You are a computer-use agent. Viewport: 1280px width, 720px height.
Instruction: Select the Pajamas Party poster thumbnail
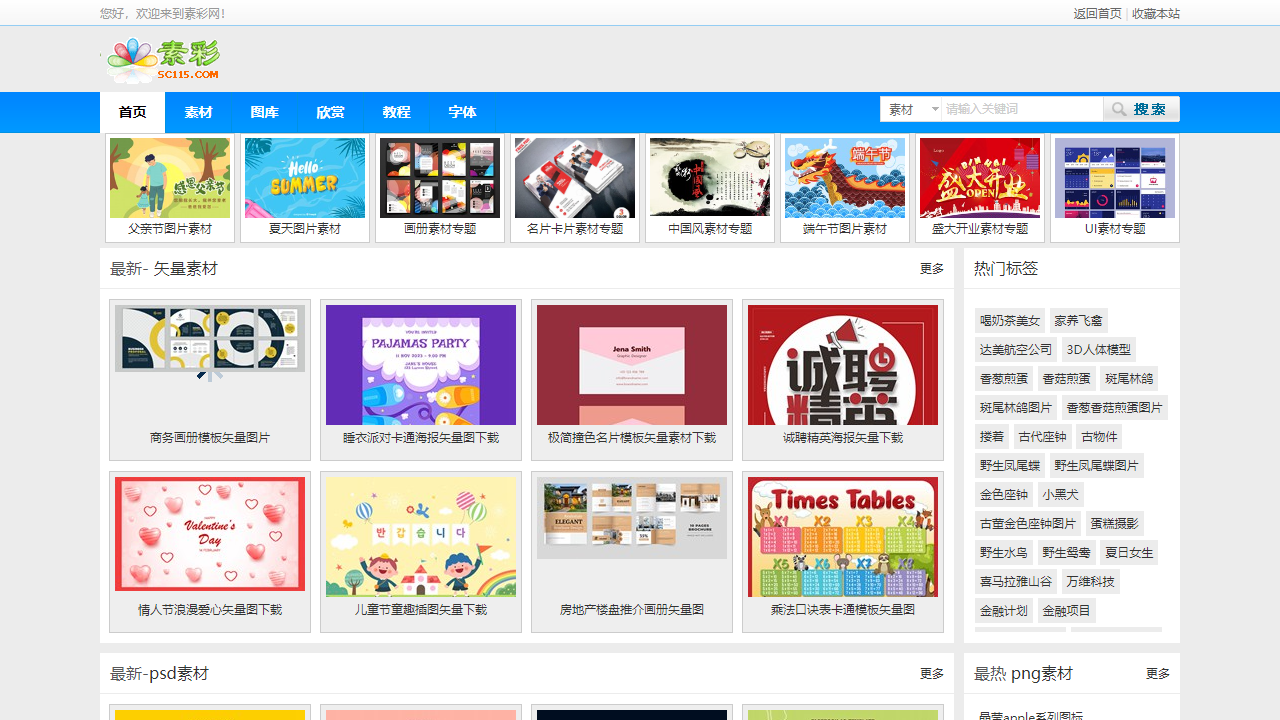click(x=421, y=365)
